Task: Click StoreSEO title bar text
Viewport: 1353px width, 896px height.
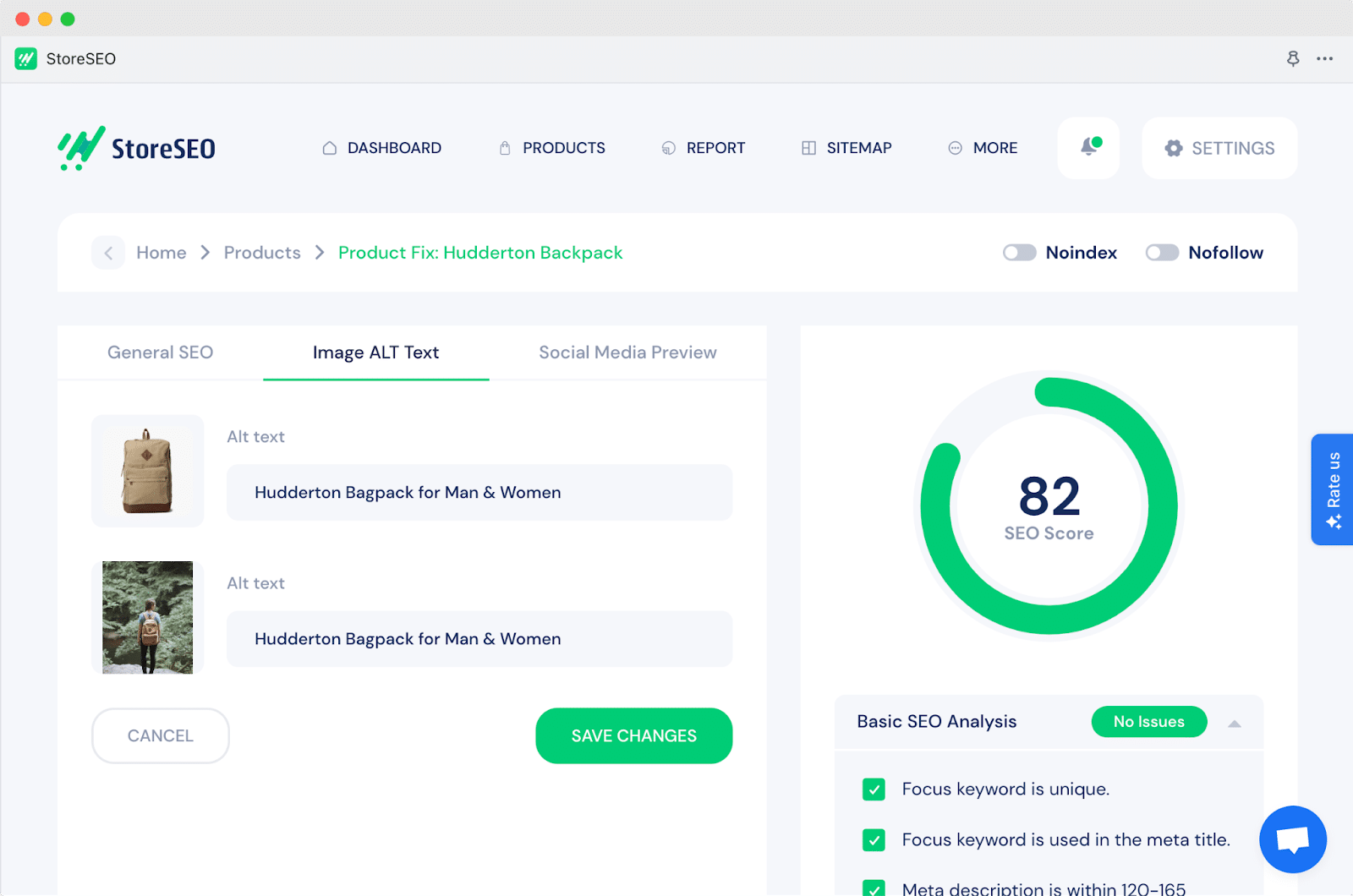Action: [81, 58]
